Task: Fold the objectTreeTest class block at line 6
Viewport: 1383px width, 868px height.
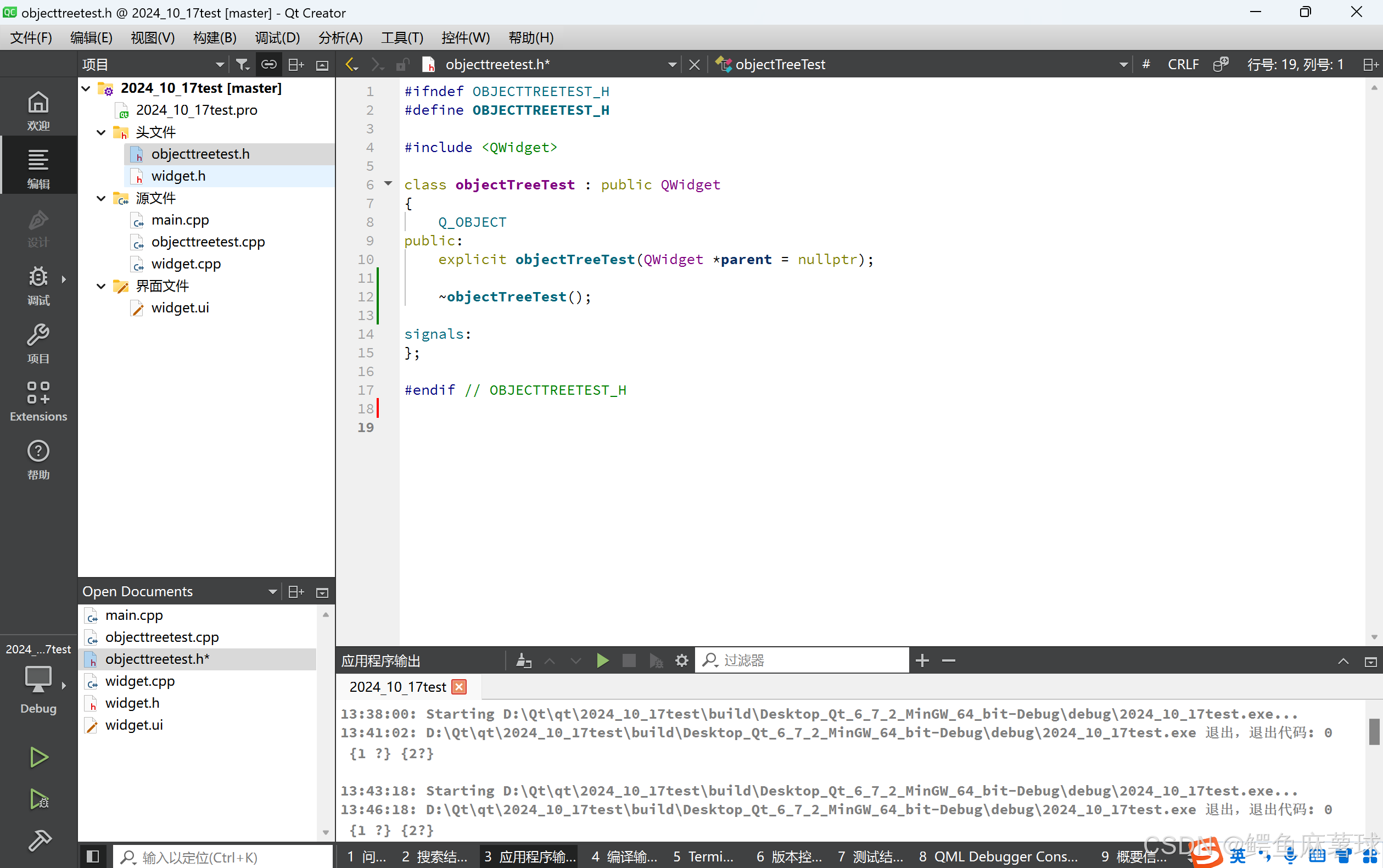Action: point(388,184)
